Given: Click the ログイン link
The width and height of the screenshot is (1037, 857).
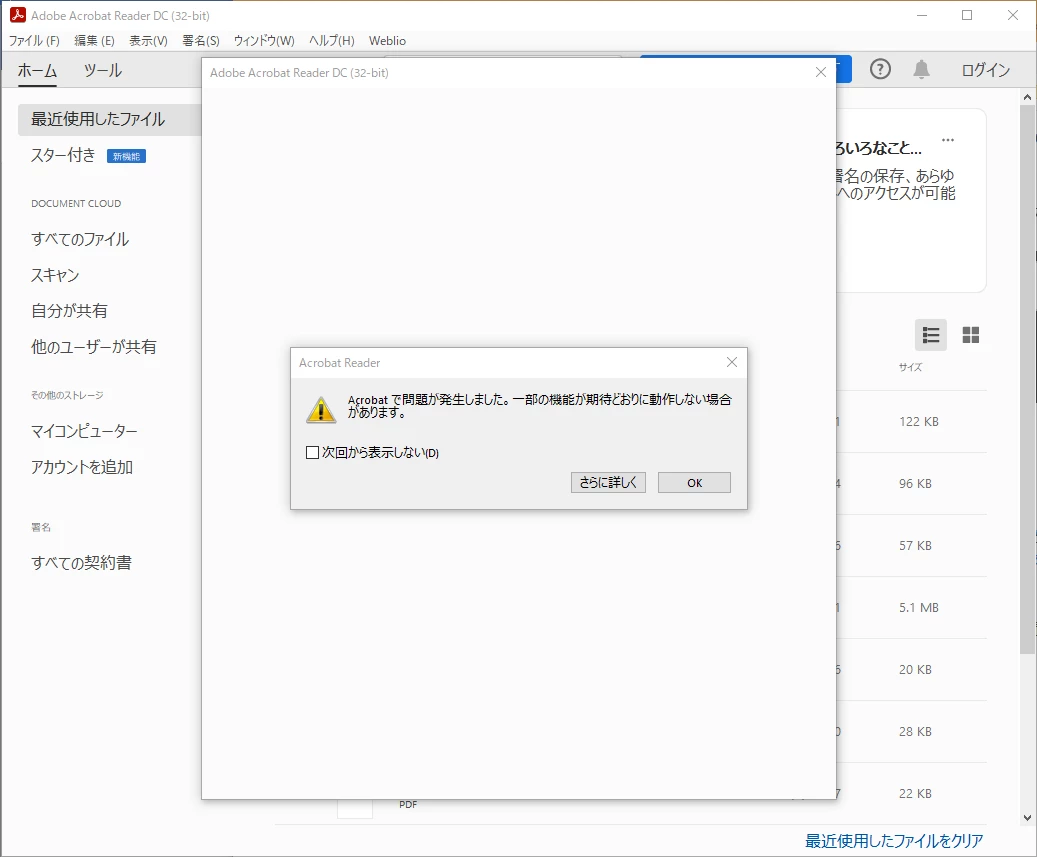Looking at the screenshot, I should [x=985, y=70].
